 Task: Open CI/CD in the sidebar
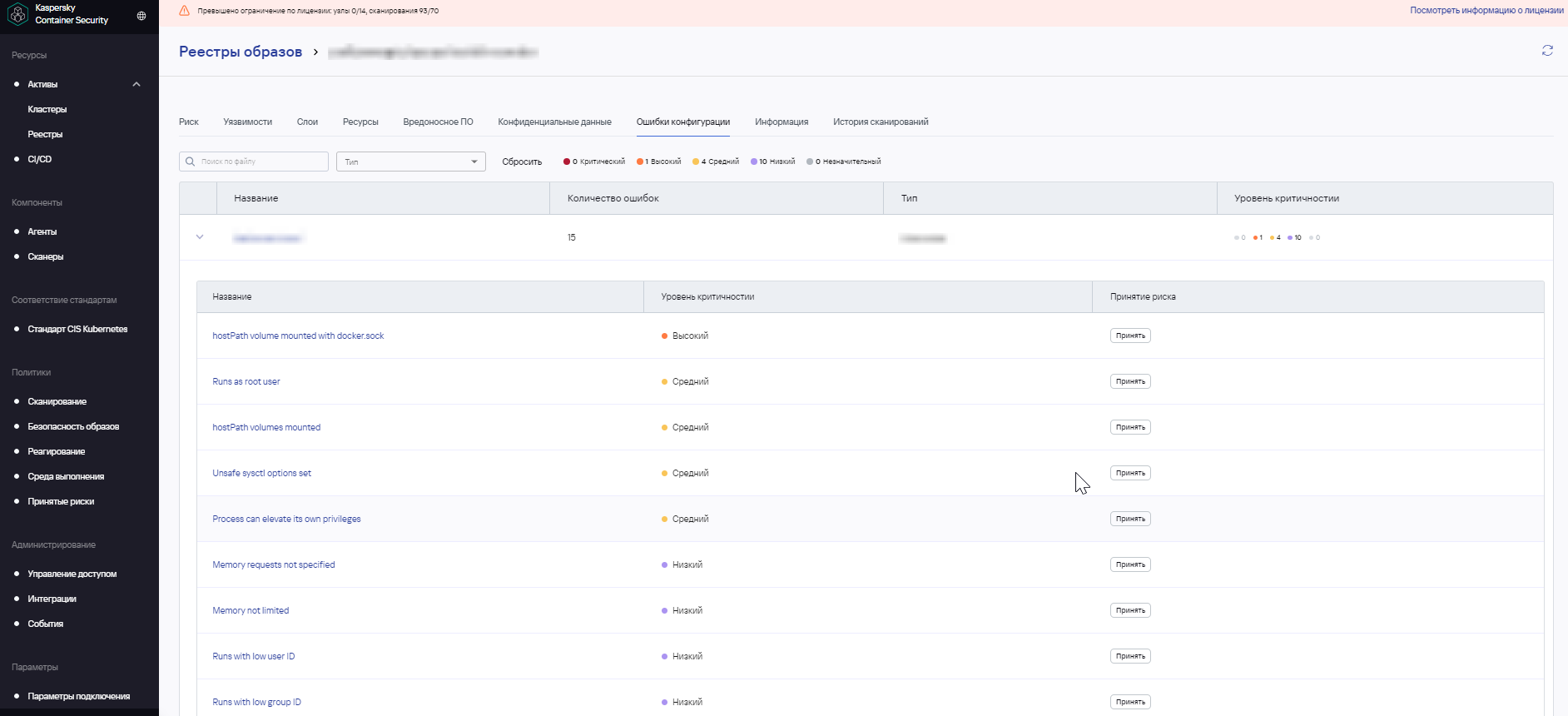coord(40,159)
